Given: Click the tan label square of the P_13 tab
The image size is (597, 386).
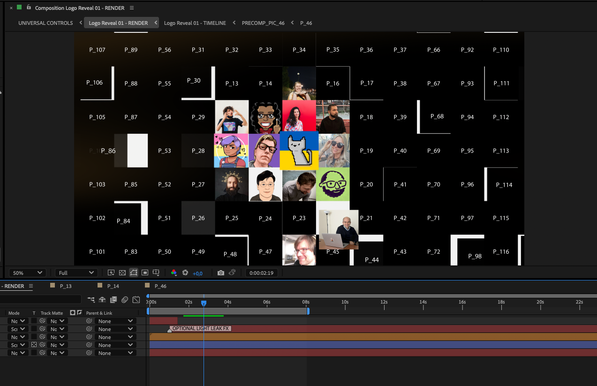Looking at the screenshot, I should pyautogui.click(x=53, y=286).
